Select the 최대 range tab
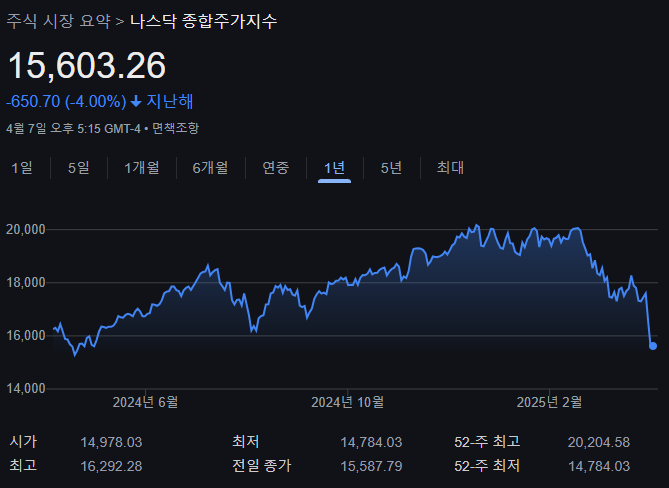Screen dimensions: 669x488 point(450,168)
